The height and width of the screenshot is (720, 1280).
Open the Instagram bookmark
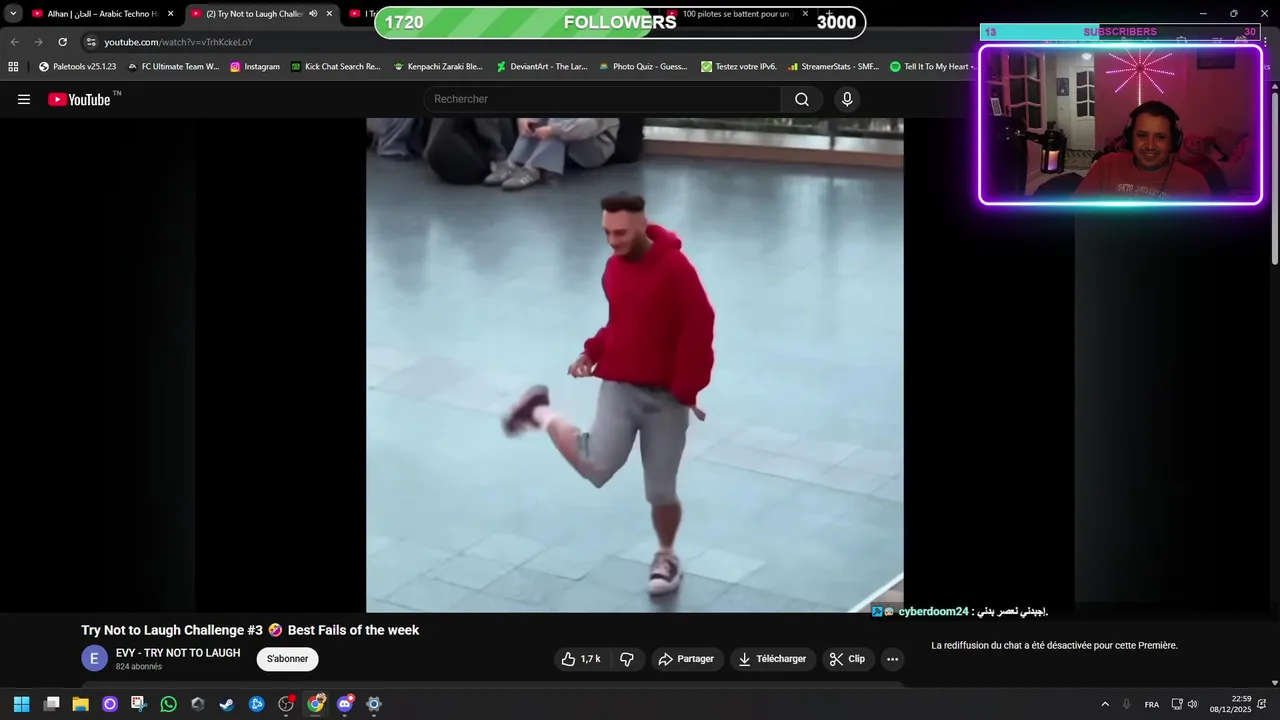[x=255, y=67]
